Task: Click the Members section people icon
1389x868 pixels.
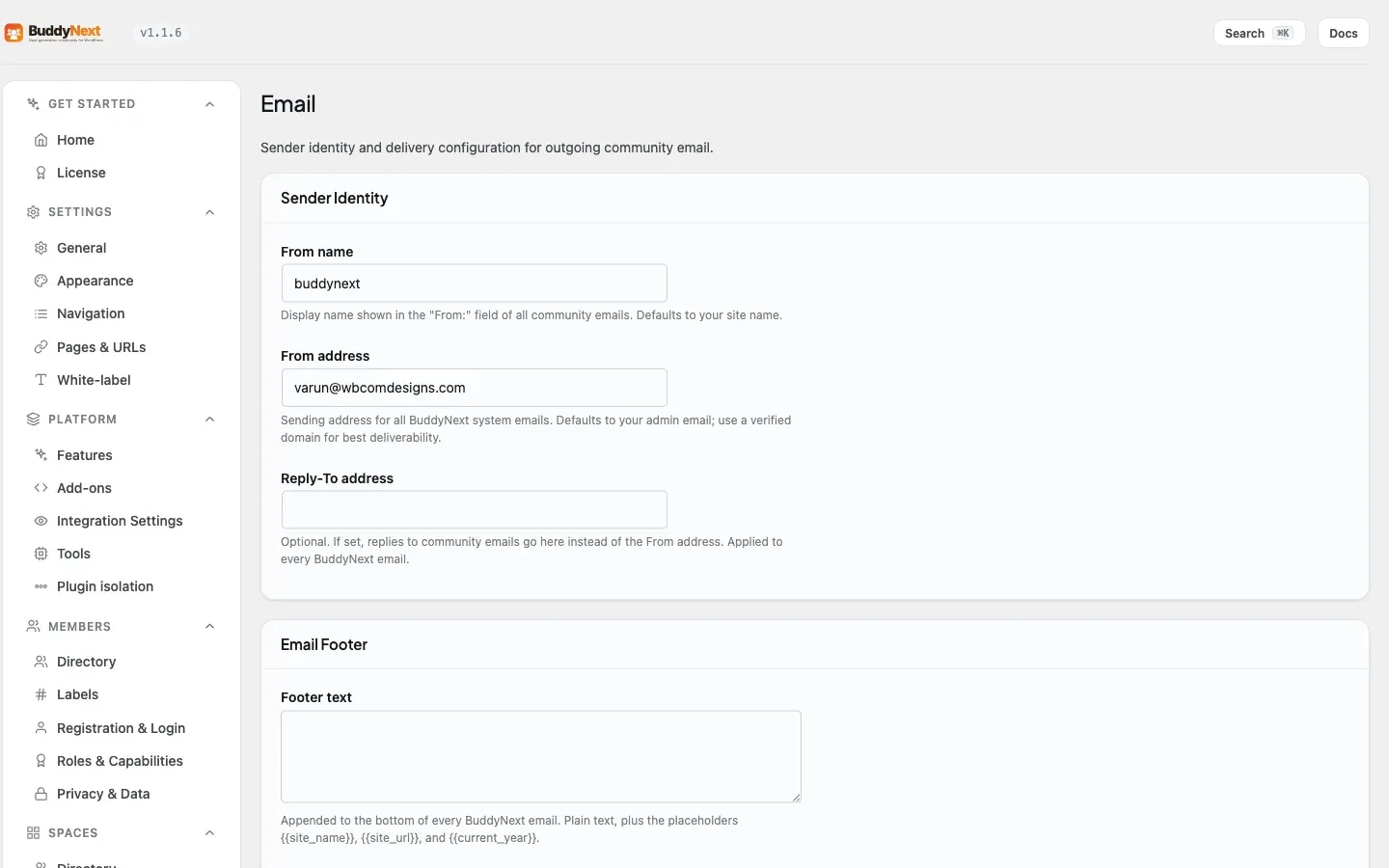Action: pyautogui.click(x=33, y=627)
